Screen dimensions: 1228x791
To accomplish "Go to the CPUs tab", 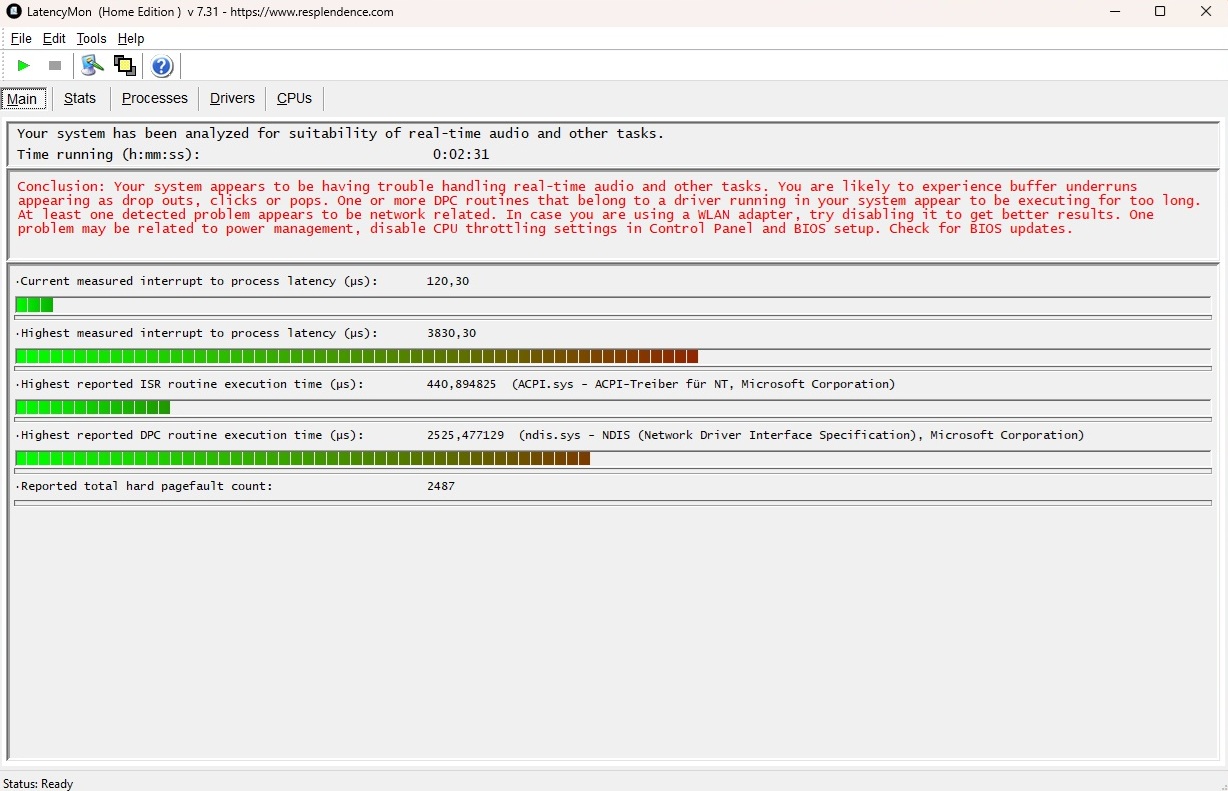I will tap(294, 98).
